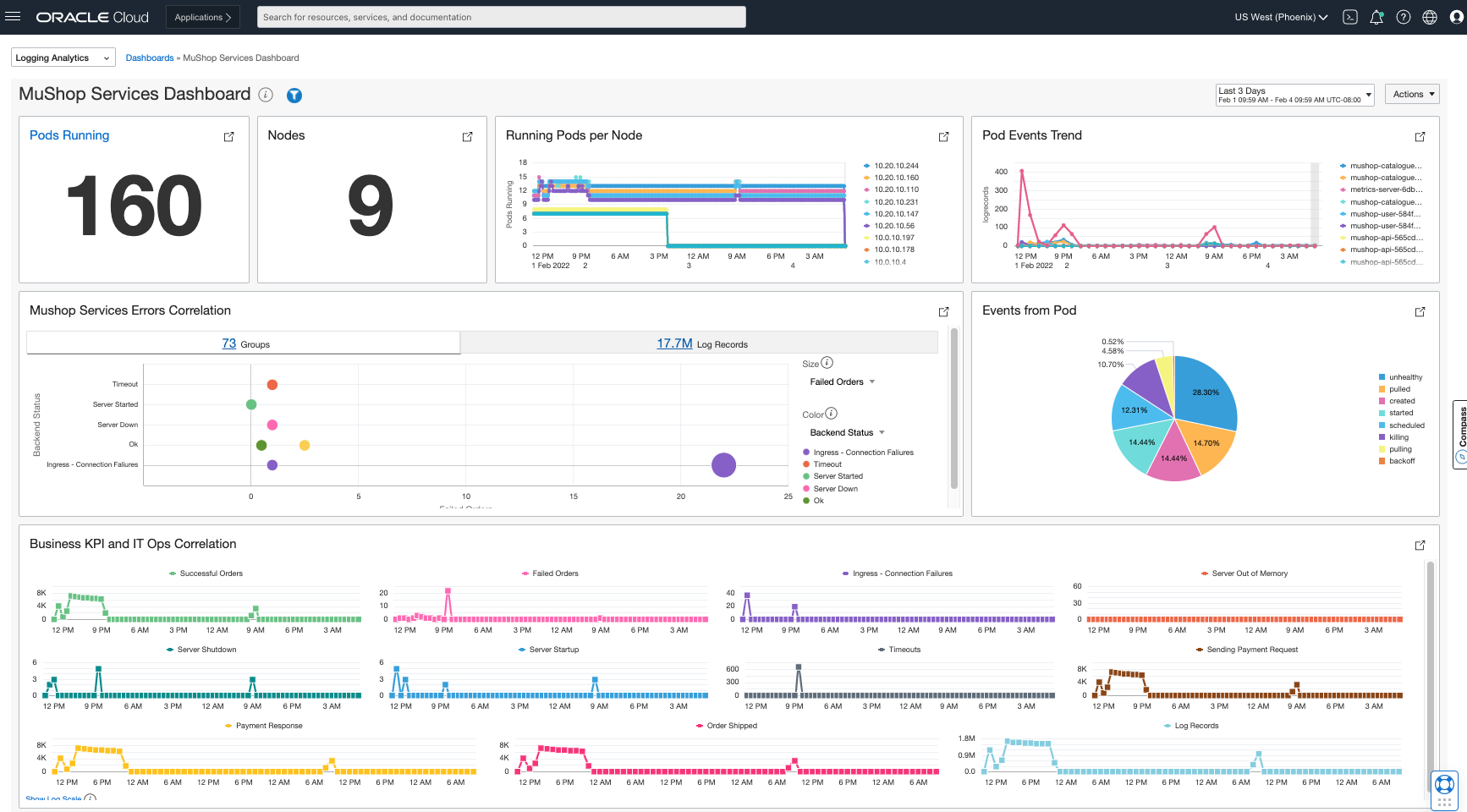Click the Failed Orders chart legend
The width and height of the screenshot is (1467, 812).
pyautogui.click(x=550, y=573)
